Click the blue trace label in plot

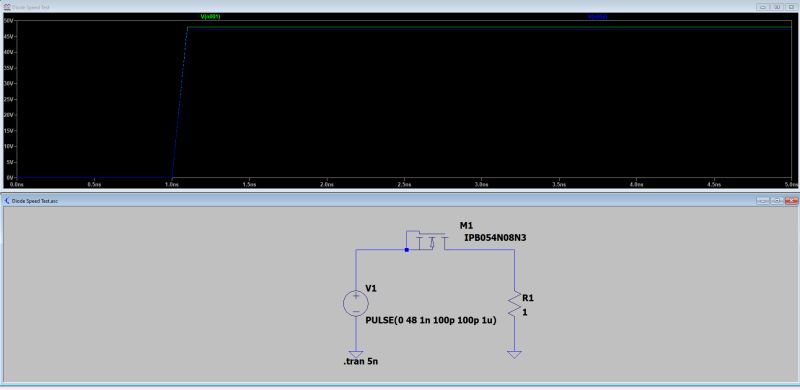[597, 17]
